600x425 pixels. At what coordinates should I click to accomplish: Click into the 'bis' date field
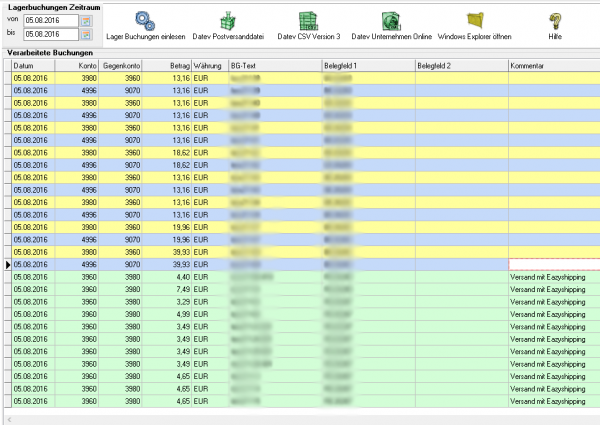tap(50, 33)
